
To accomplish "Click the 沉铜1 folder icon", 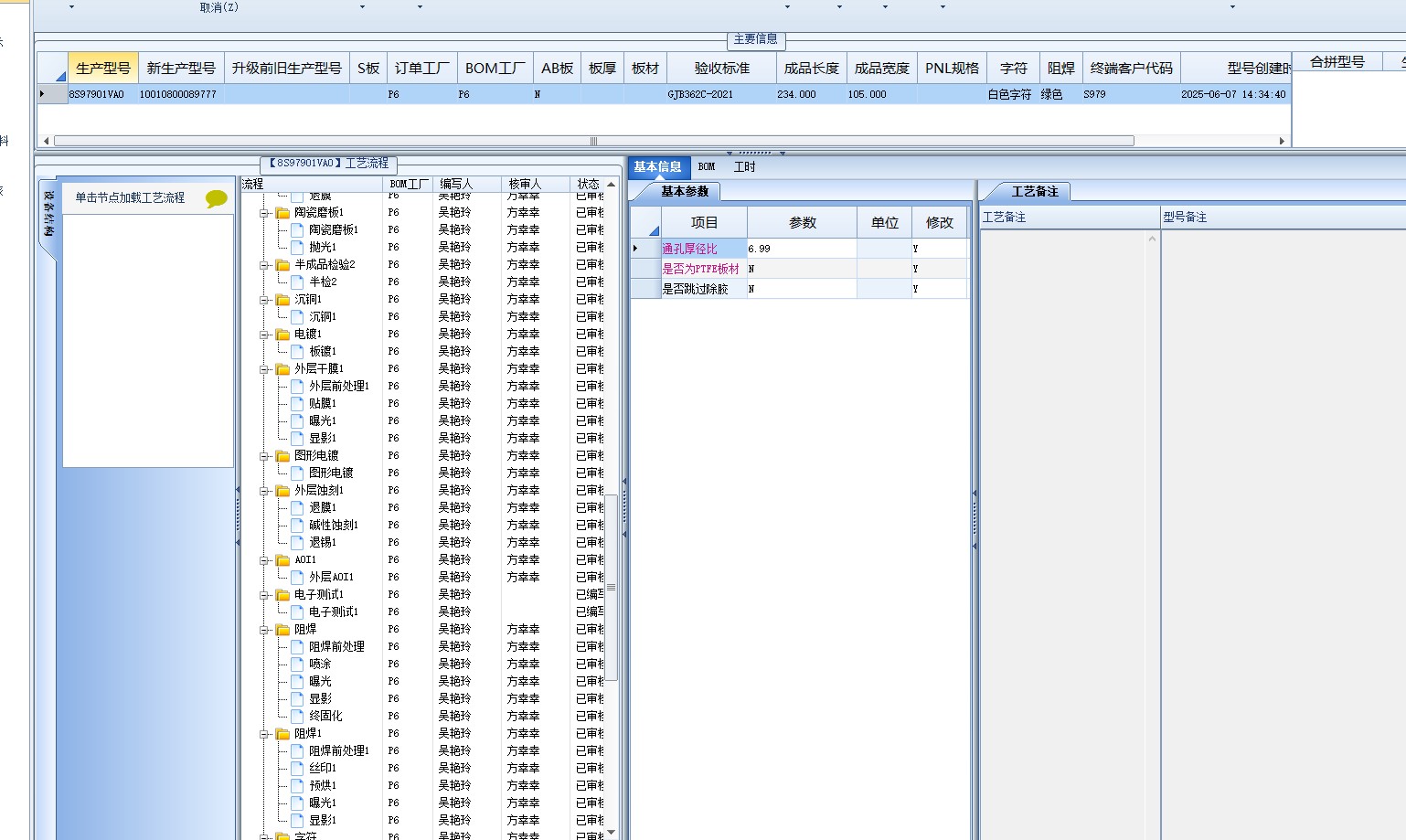I will point(283,300).
